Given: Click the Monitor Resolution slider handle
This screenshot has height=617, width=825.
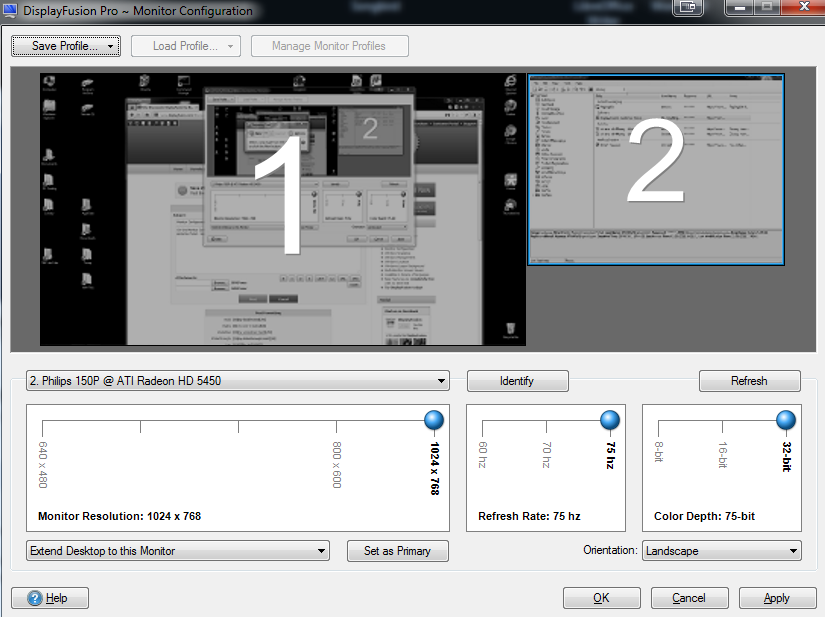Looking at the screenshot, I should click(434, 420).
